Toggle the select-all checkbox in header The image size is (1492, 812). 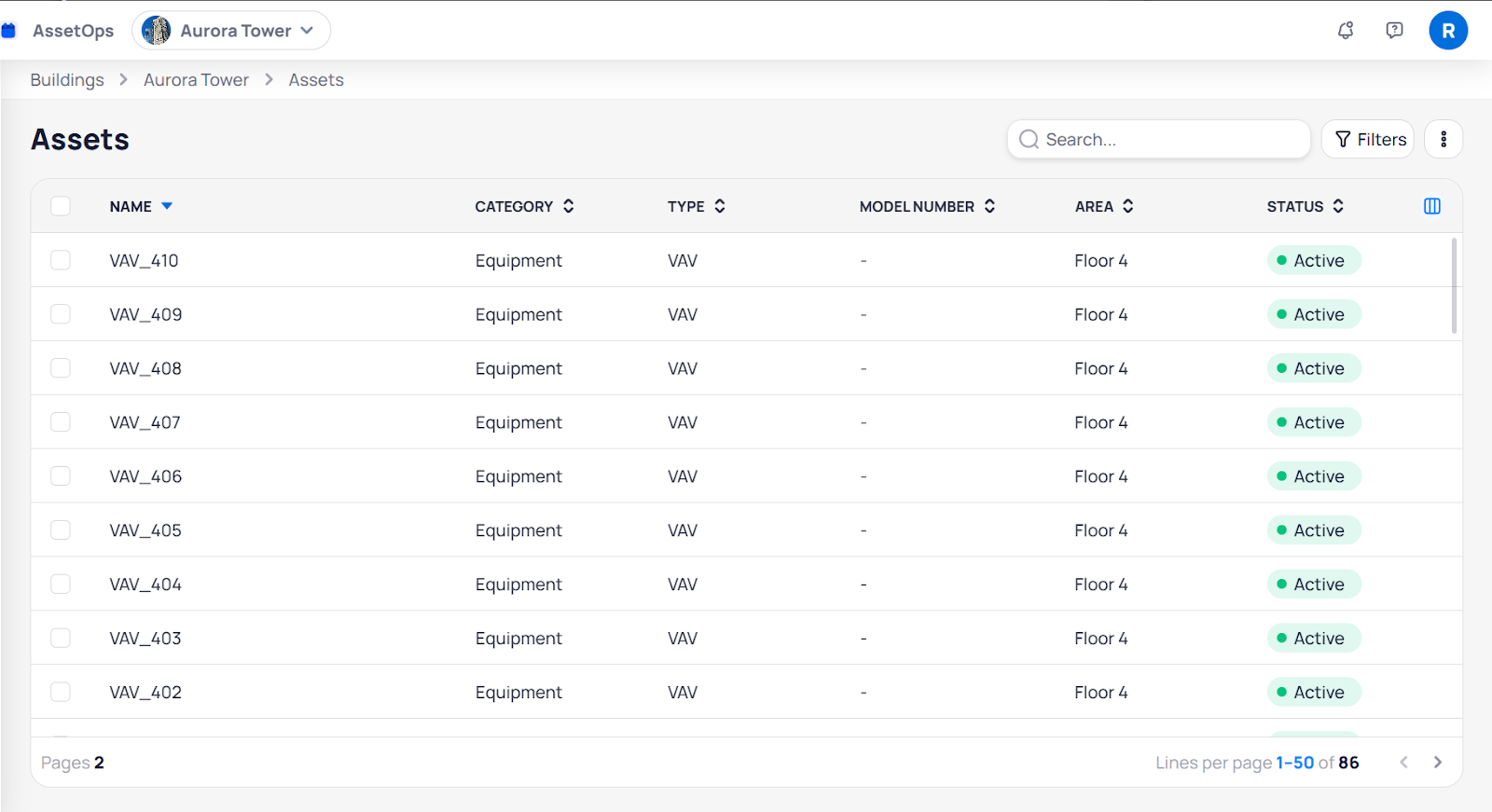[x=61, y=206]
